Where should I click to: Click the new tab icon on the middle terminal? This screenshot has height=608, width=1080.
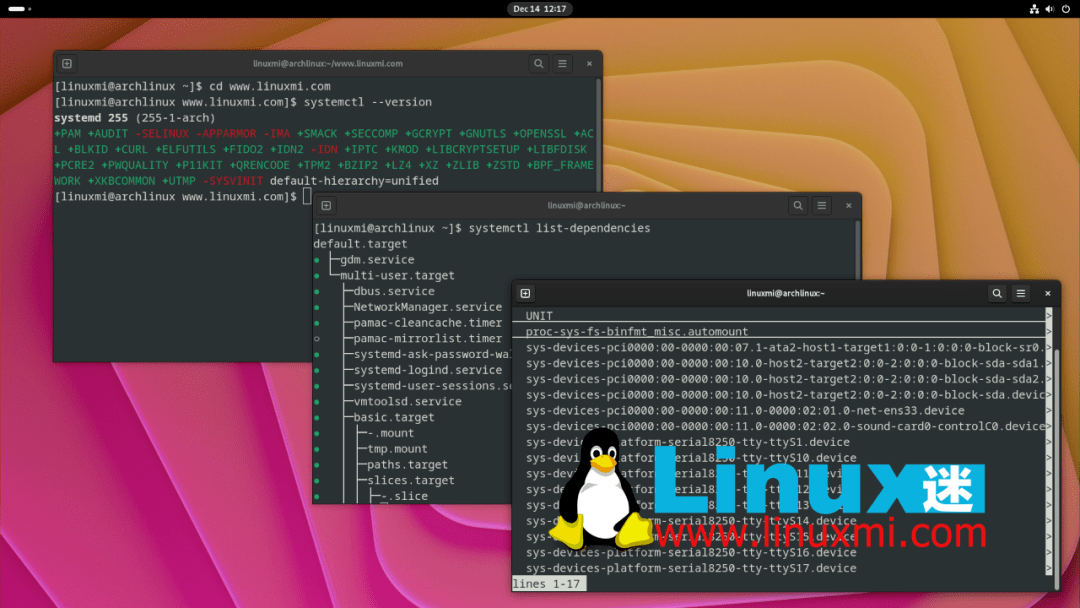coord(327,205)
